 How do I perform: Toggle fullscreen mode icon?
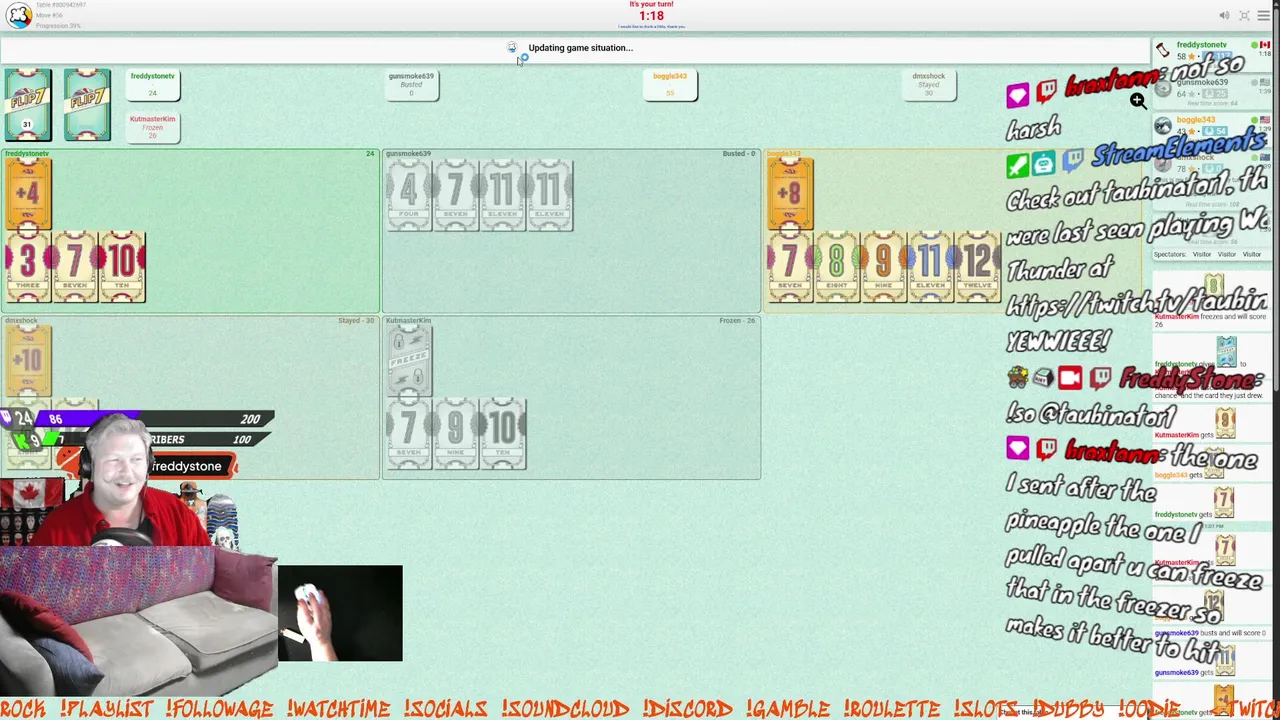[1244, 15]
